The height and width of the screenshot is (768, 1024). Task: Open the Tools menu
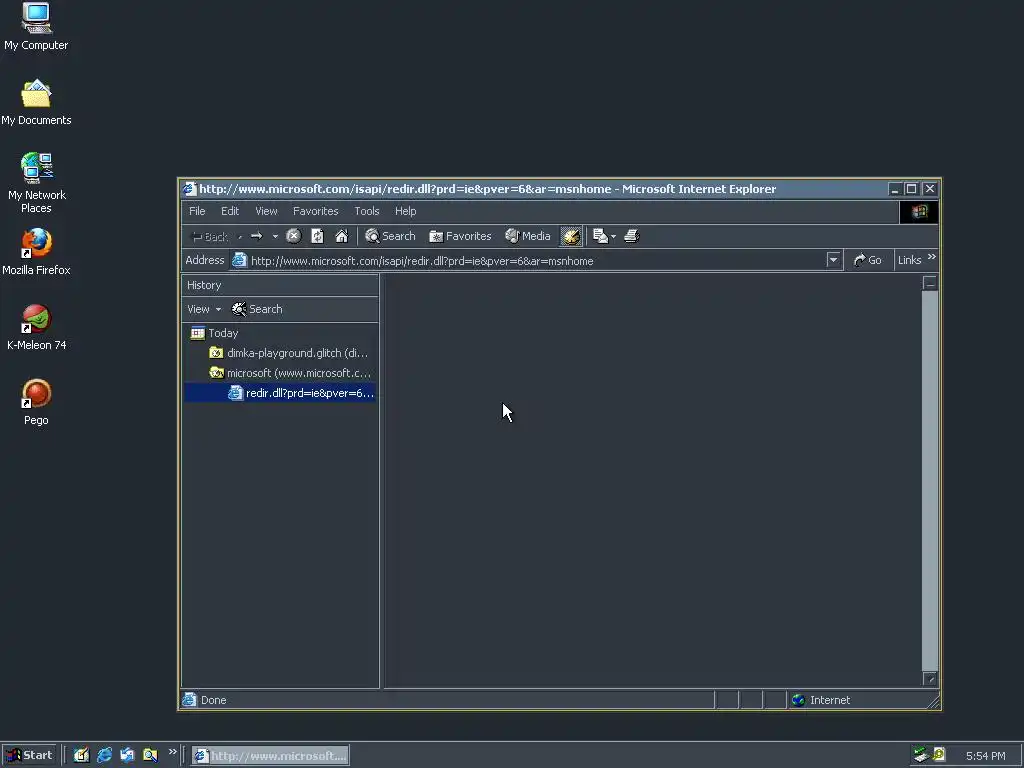(x=367, y=211)
